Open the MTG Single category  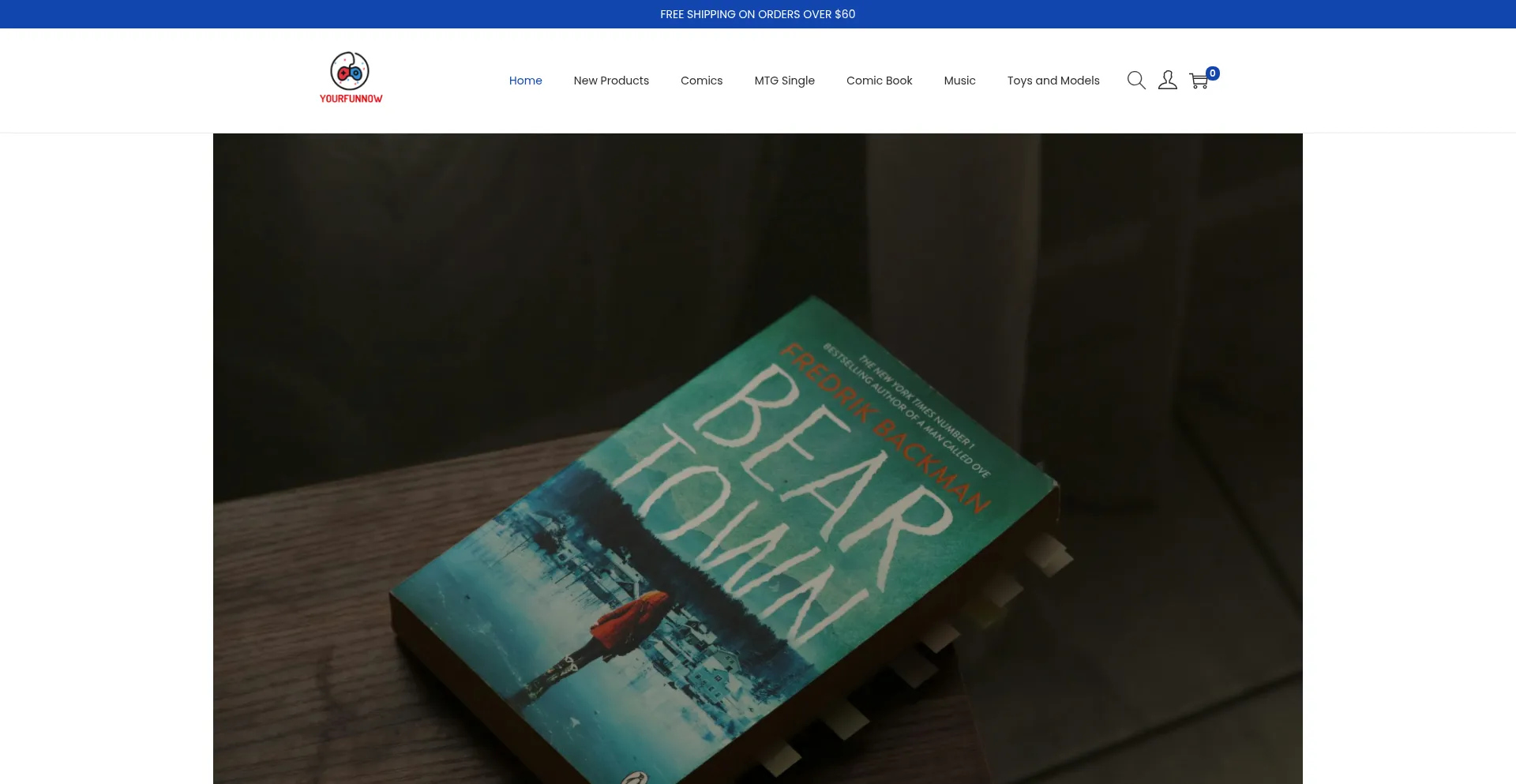click(x=784, y=81)
